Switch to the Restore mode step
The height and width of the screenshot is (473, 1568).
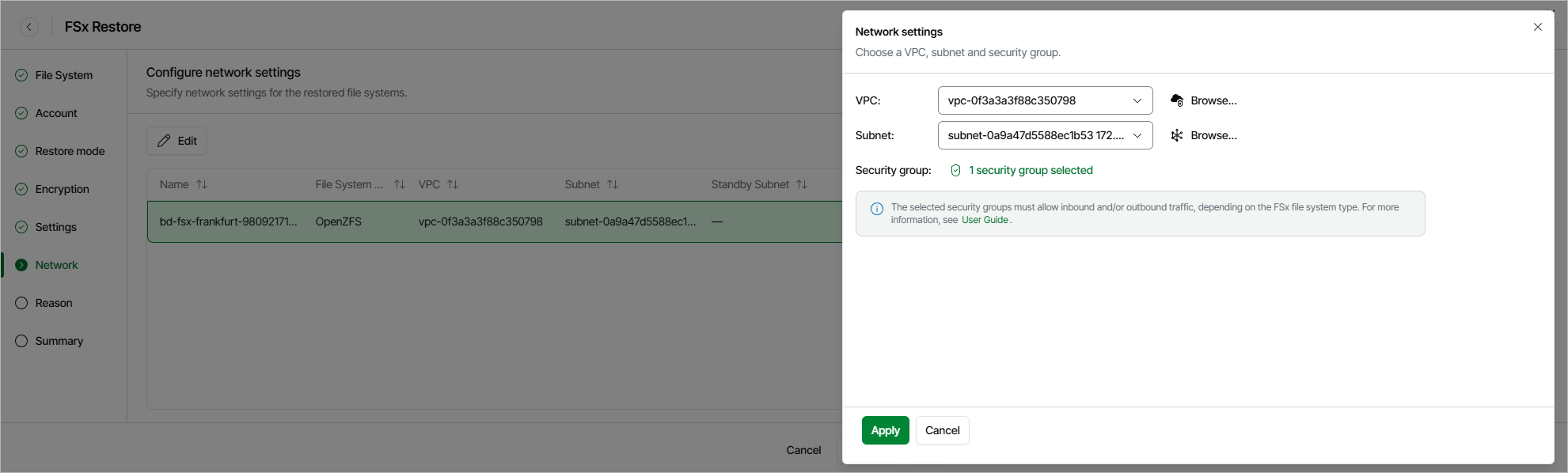(x=70, y=151)
